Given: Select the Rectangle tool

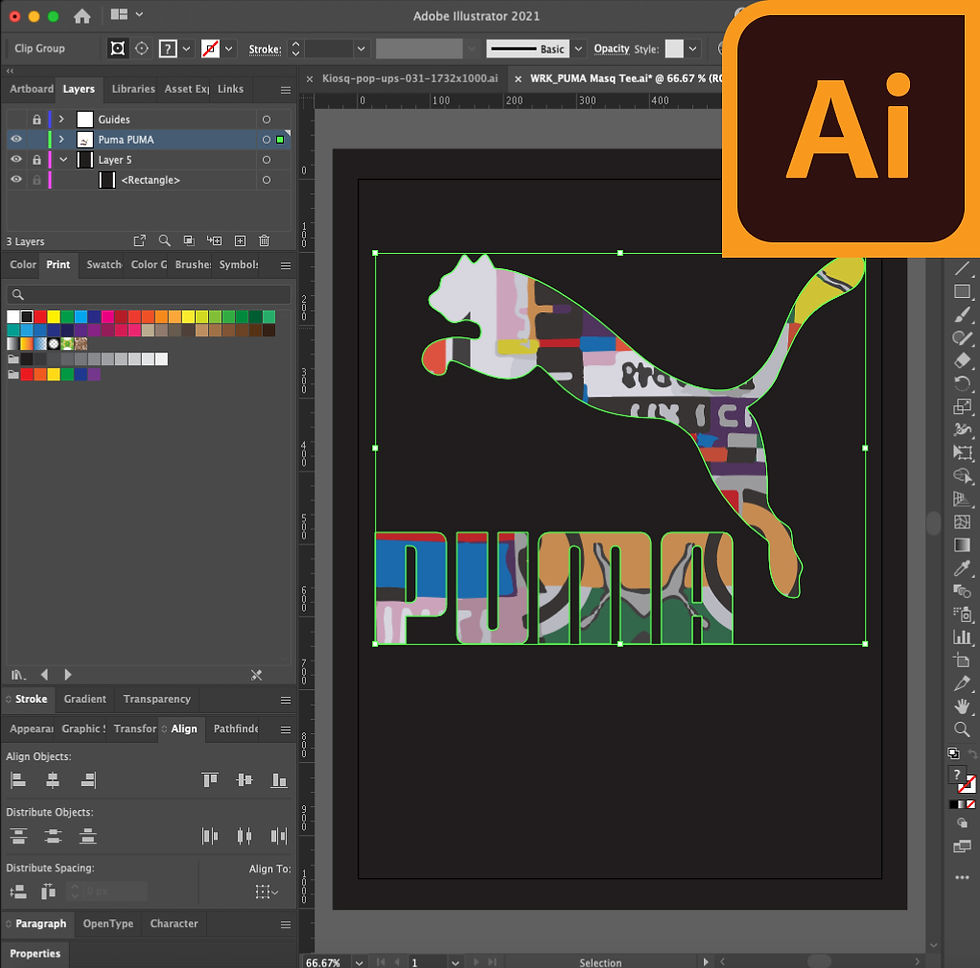Looking at the screenshot, I should point(962,292).
